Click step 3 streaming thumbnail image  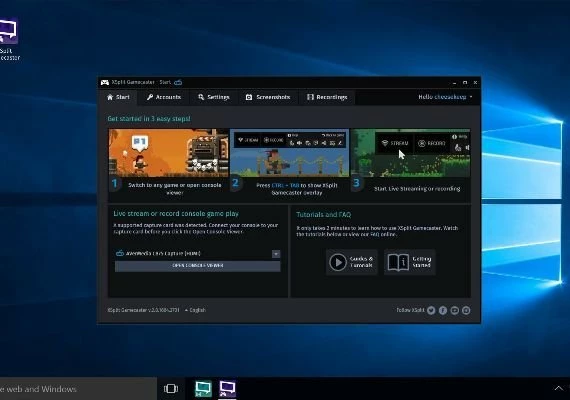point(410,153)
